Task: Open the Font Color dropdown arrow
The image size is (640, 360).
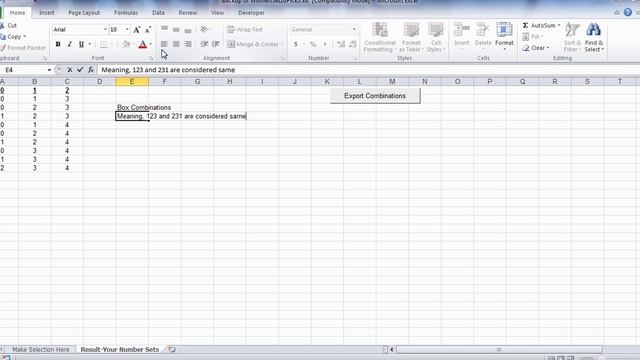Action: (x=151, y=44)
